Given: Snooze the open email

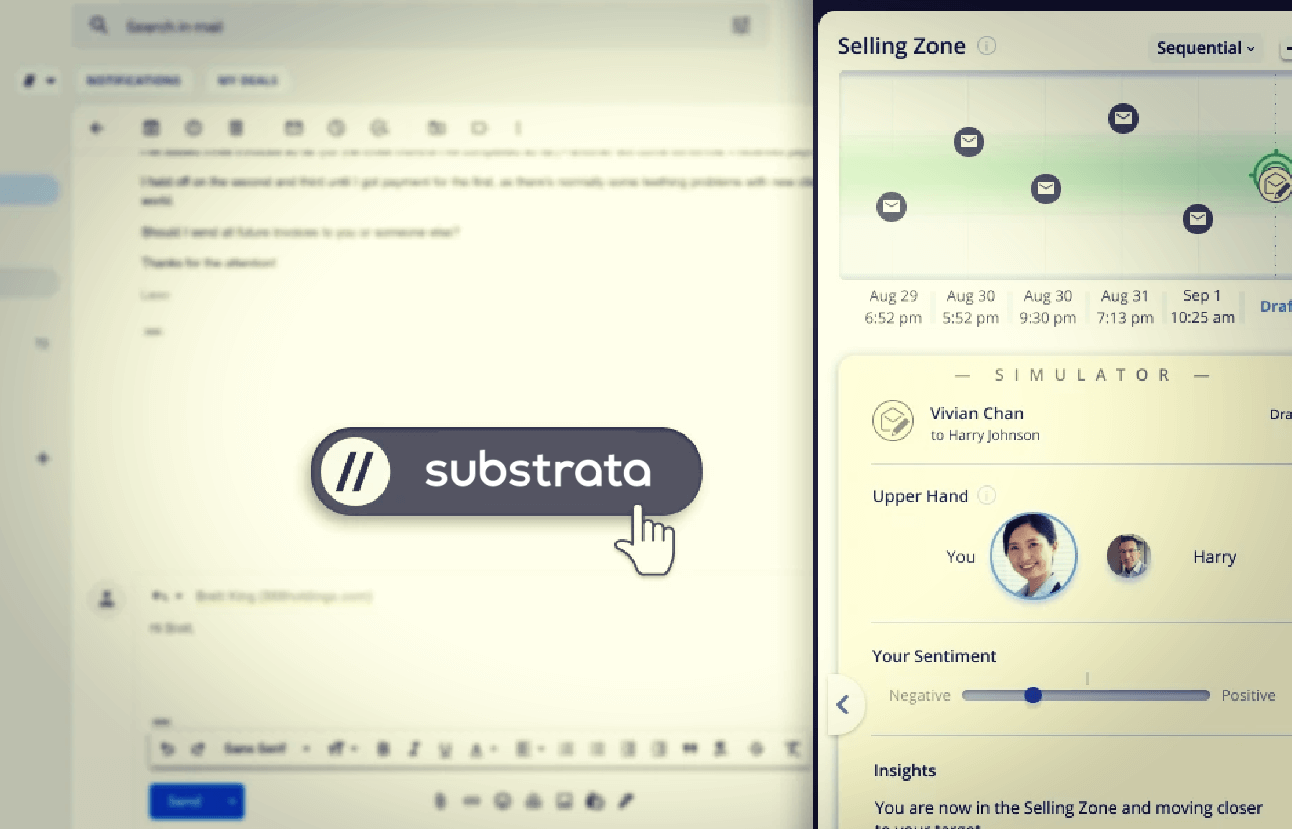Looking at the screenshot, I should (336, 128).
